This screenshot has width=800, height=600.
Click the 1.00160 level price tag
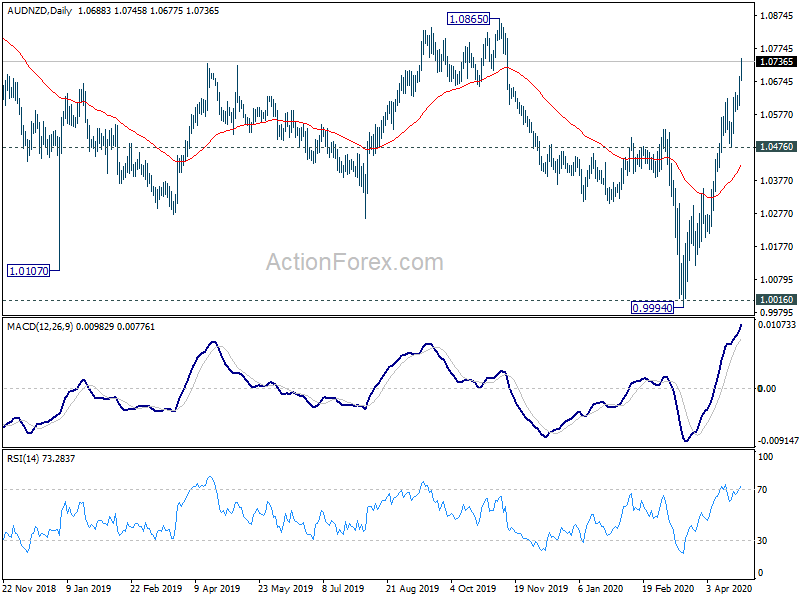[x=776, y=299]
